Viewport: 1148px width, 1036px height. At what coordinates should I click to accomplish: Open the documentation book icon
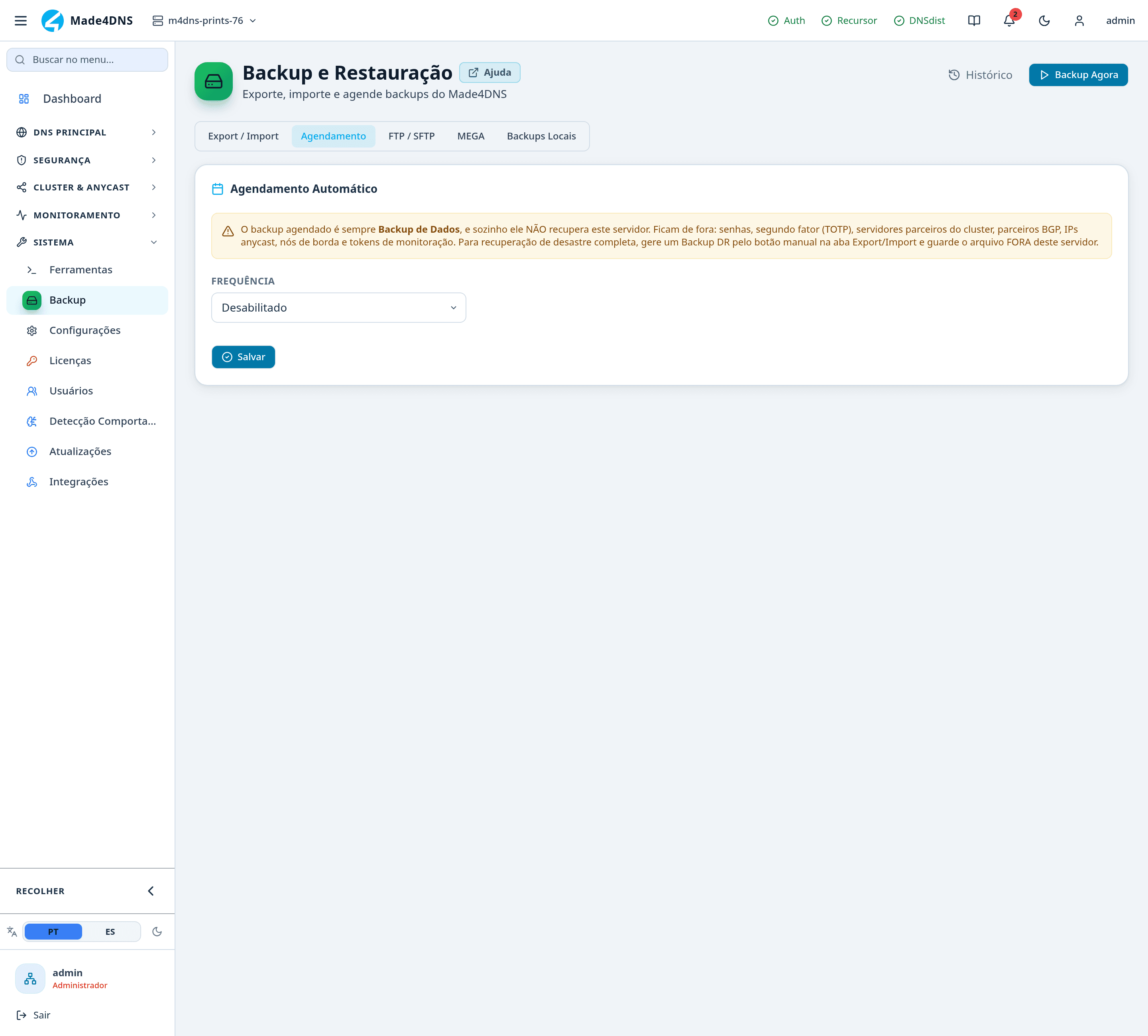coord(974,20)
